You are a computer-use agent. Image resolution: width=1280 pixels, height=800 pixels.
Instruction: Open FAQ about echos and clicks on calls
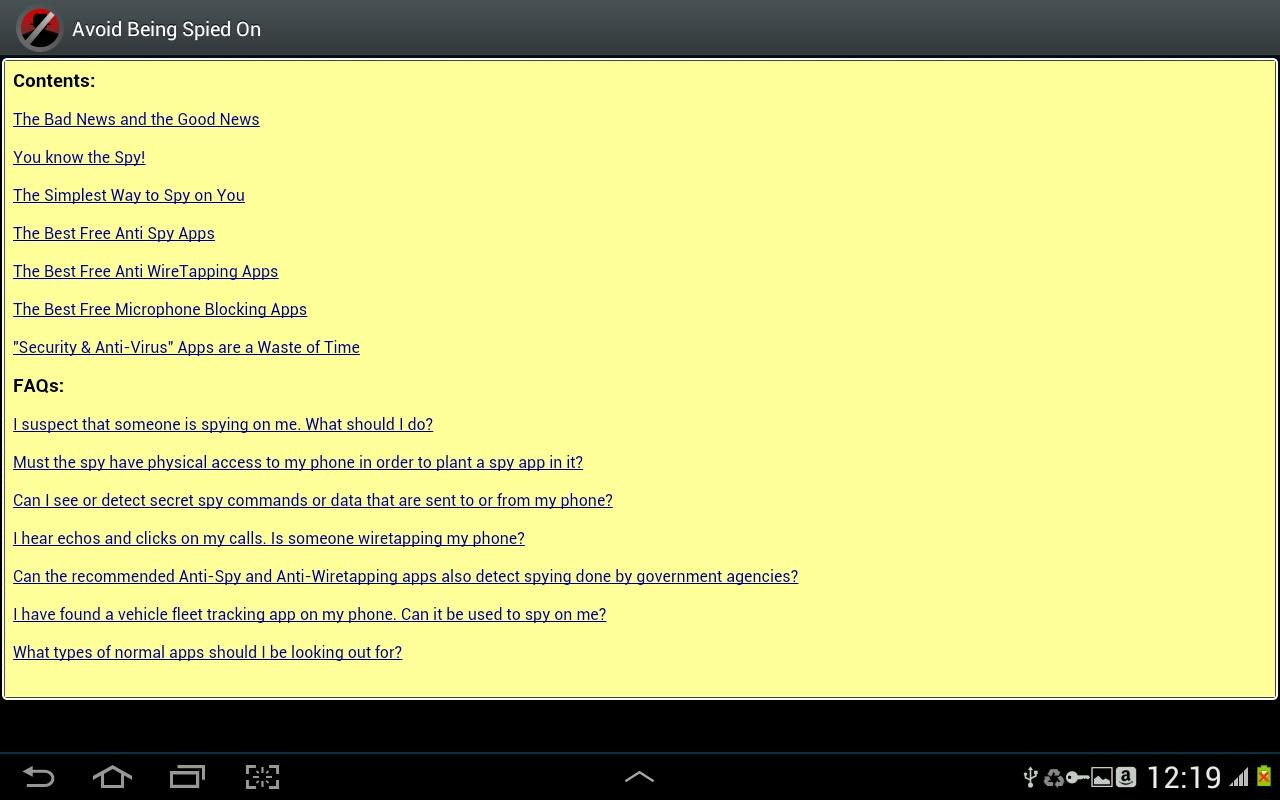pos(269,538)
